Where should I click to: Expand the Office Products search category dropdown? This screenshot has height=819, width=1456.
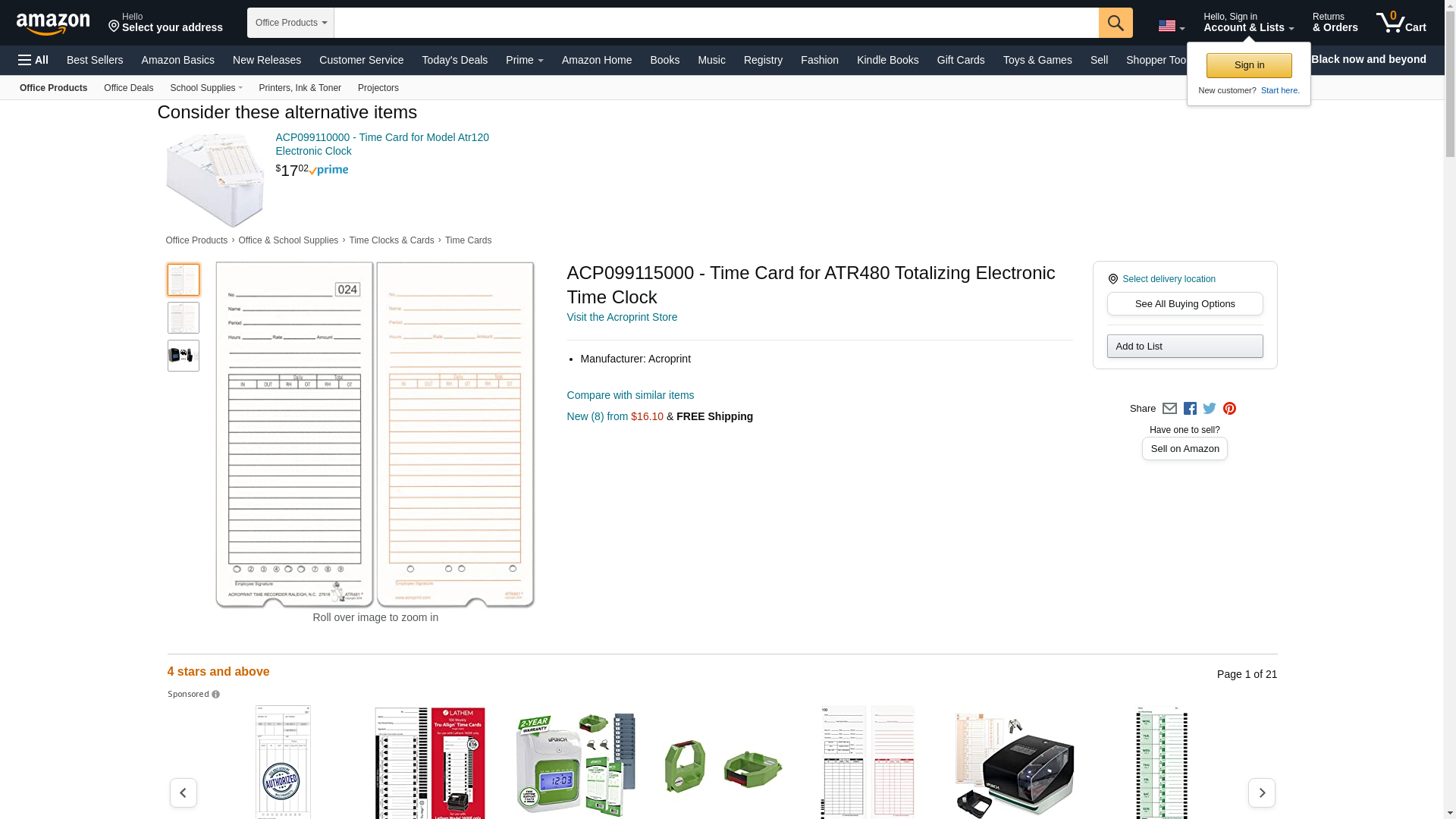pos(290,23)
